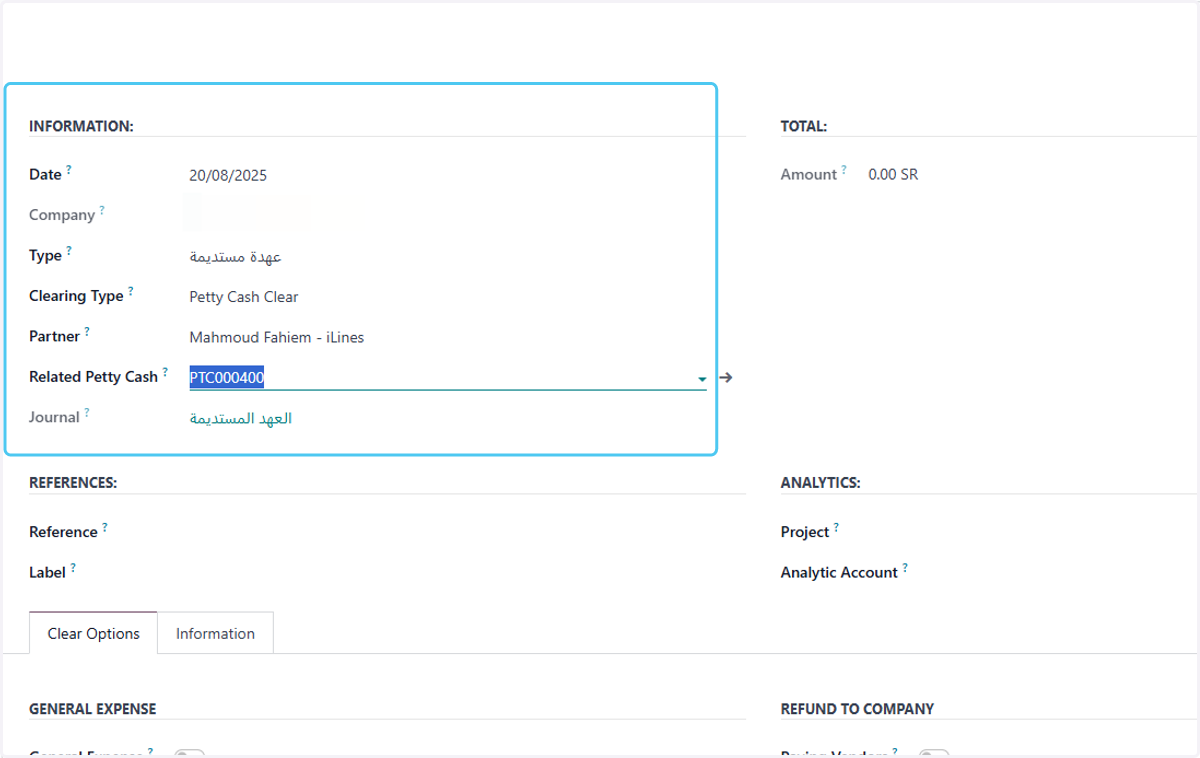1200x758 pixels.
Task: Click the Type value عهدة مستديمة
Action: [x=236, y=257]
